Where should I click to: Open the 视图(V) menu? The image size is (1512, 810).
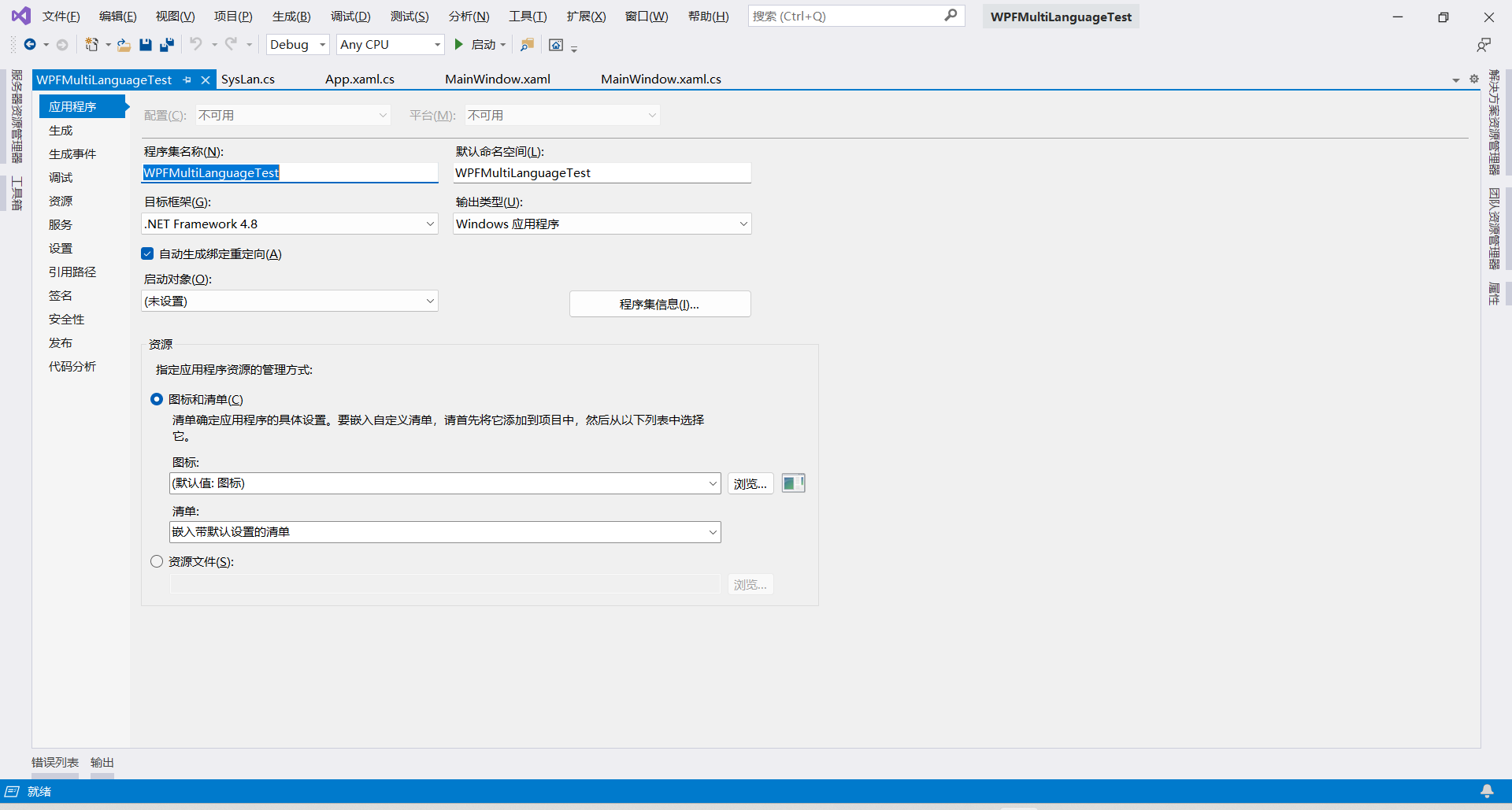175,17
